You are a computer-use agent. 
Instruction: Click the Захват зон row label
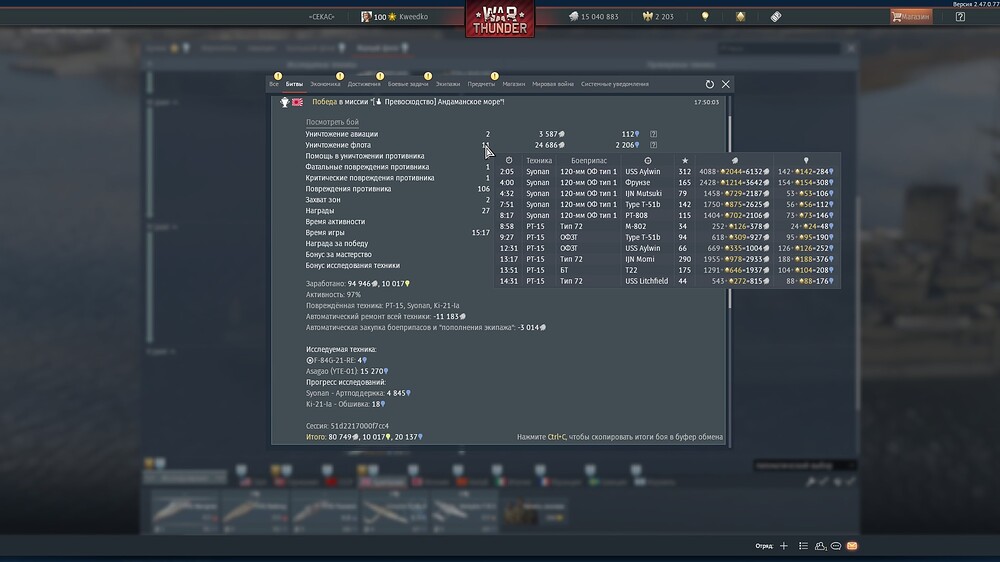coord(323,200)
